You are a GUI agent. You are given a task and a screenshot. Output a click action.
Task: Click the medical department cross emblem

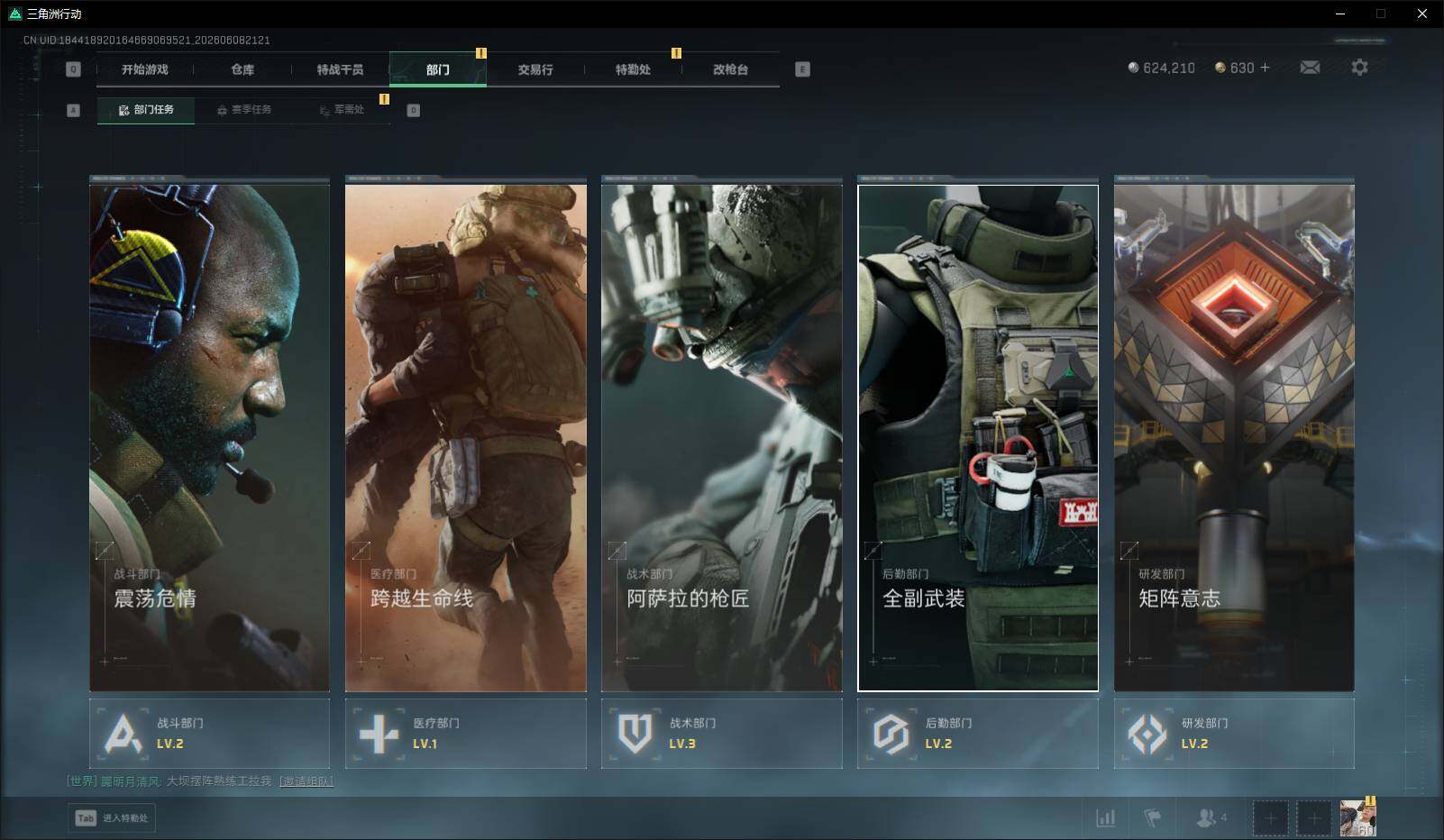(x=379, y=734)
